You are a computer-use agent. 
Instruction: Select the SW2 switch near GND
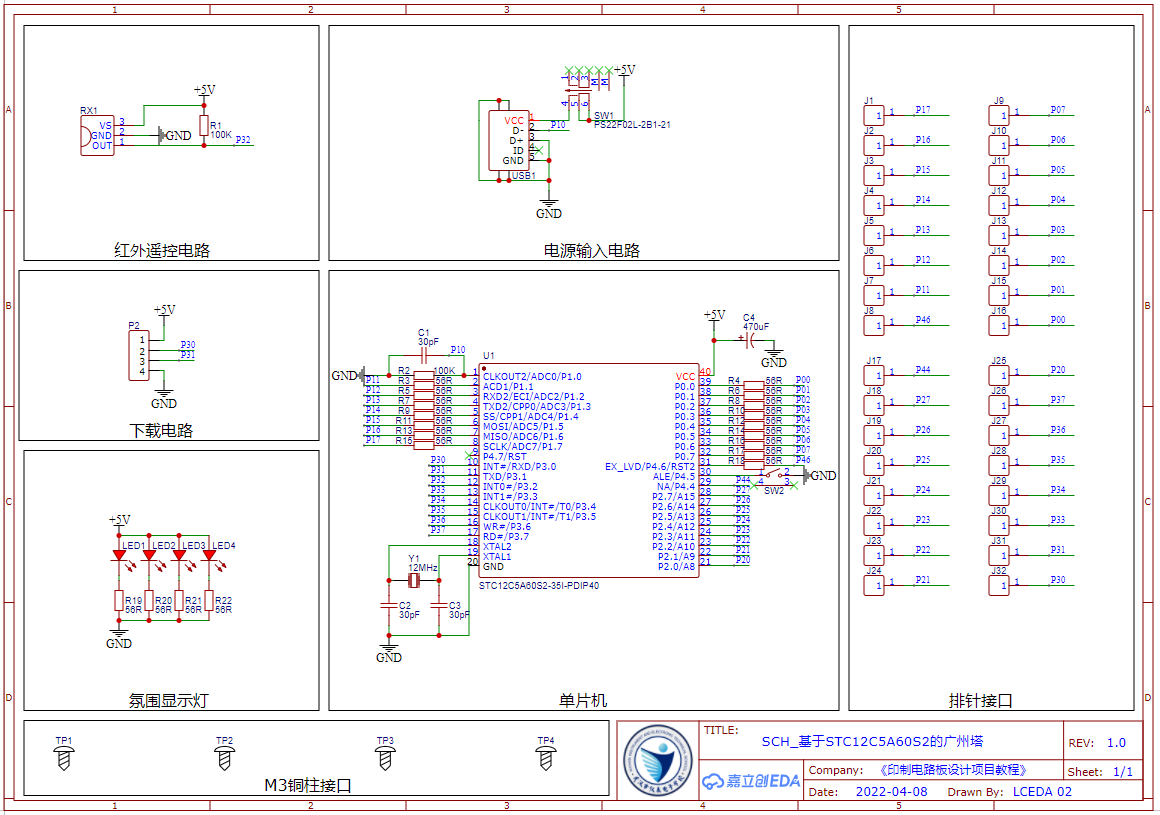pyautogui.click(x=775, y=476)
